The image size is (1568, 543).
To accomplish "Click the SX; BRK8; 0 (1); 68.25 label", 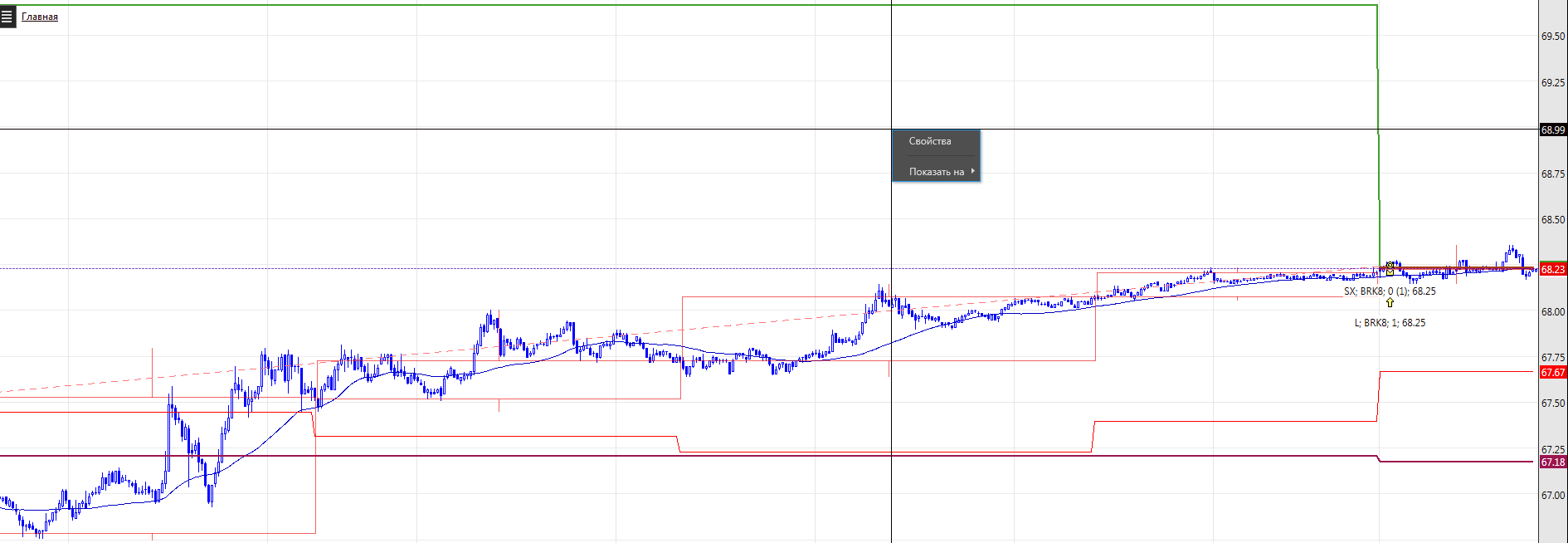I will pos(1390,291).
